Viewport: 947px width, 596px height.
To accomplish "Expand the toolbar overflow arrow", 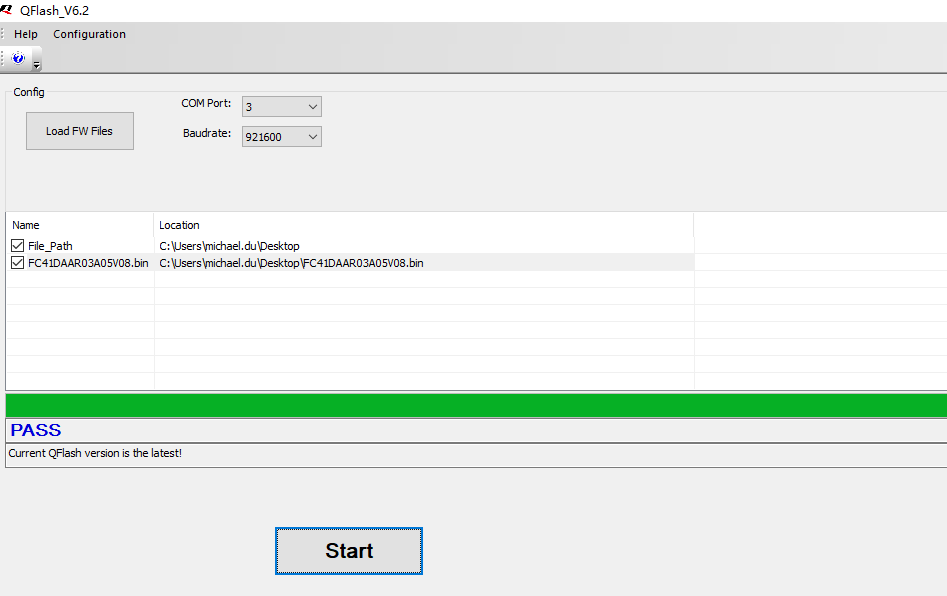I will (x=36, y=63).
